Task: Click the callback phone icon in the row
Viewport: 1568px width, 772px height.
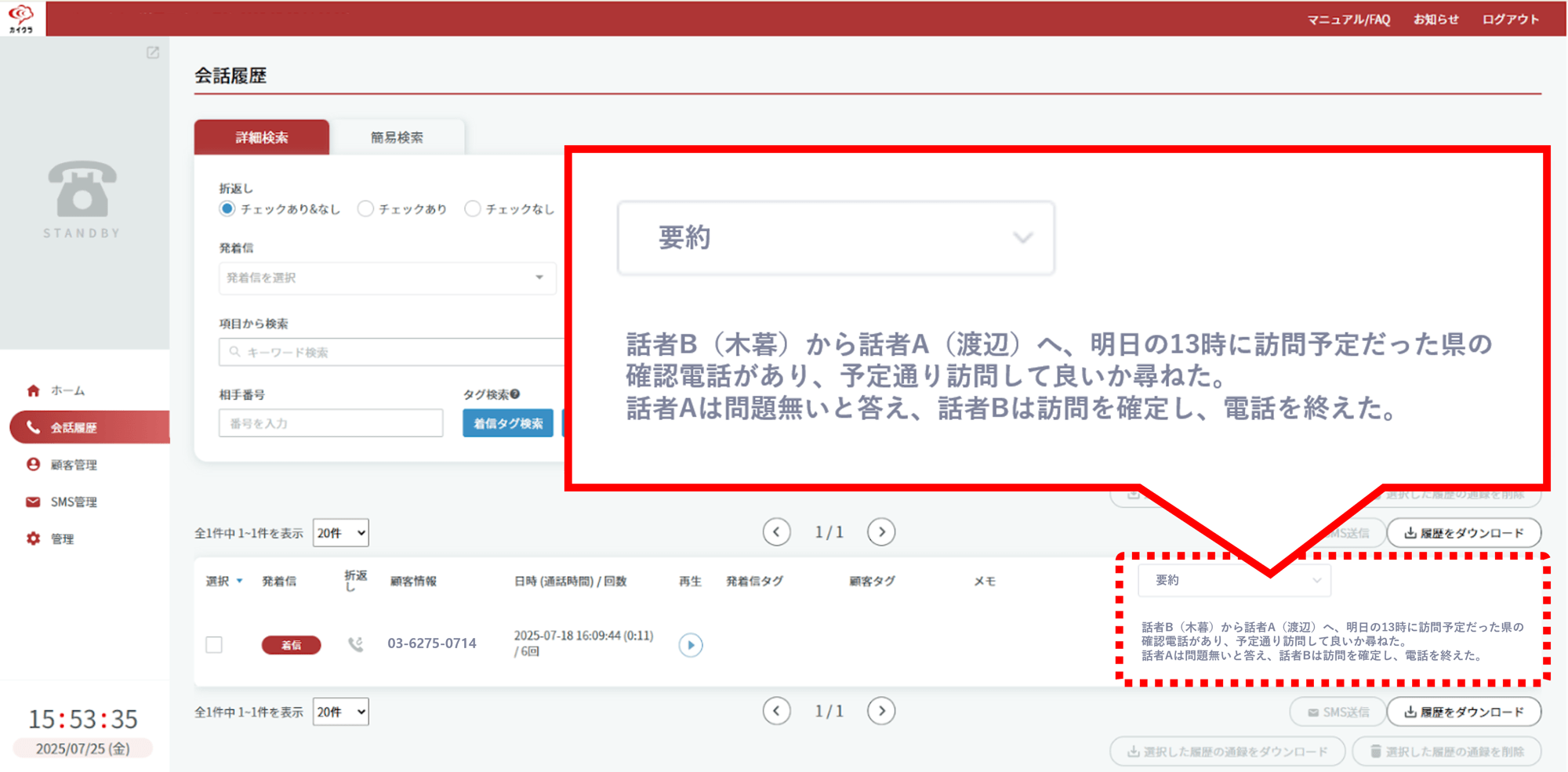Action: (x=355, y=644)
